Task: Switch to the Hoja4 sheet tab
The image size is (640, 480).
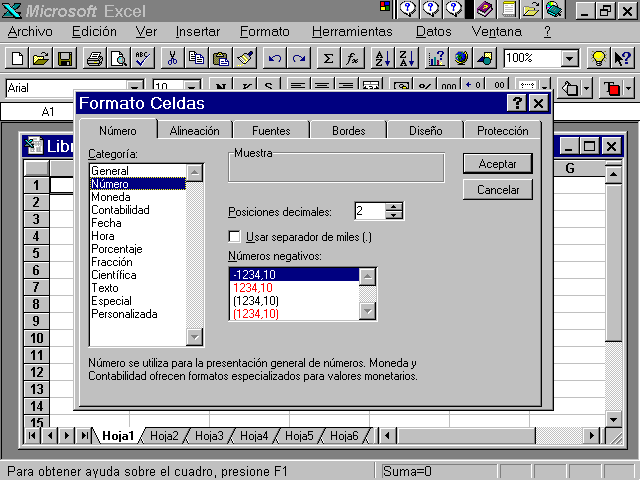Action: pyautogui.click(x=254, y=436)
